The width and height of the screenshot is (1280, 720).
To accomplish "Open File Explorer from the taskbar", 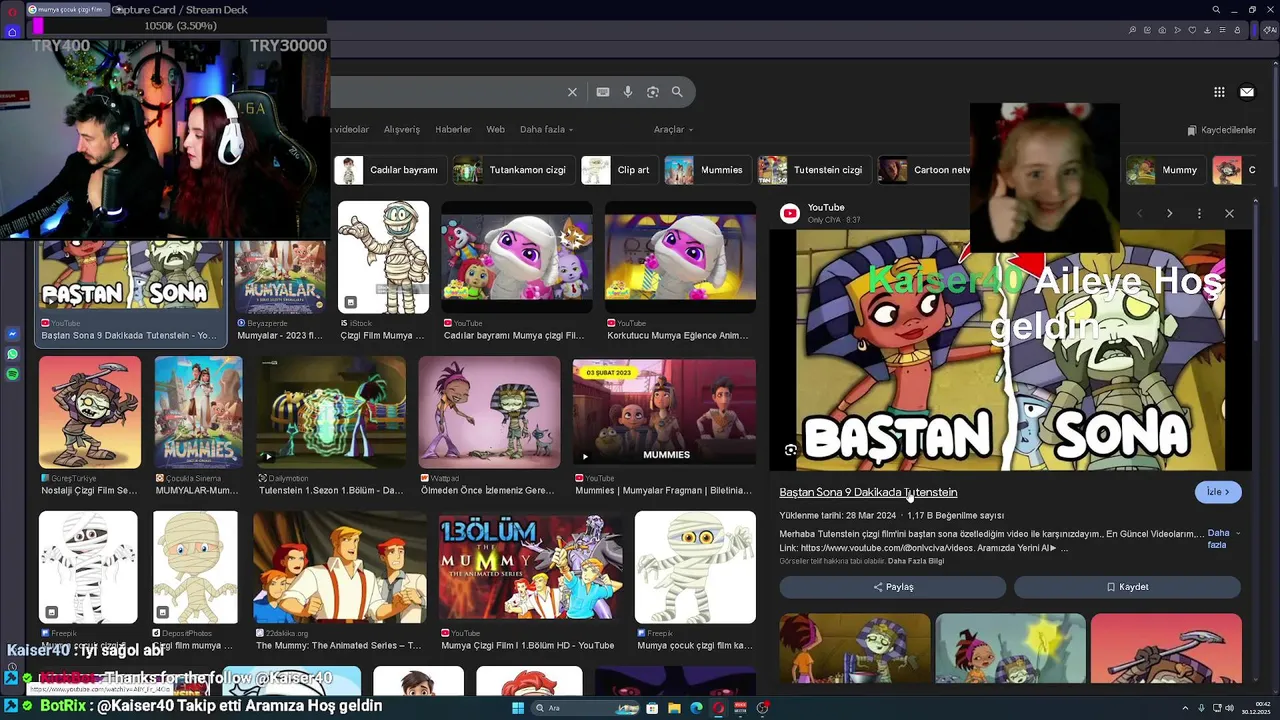I will [674, 708].
